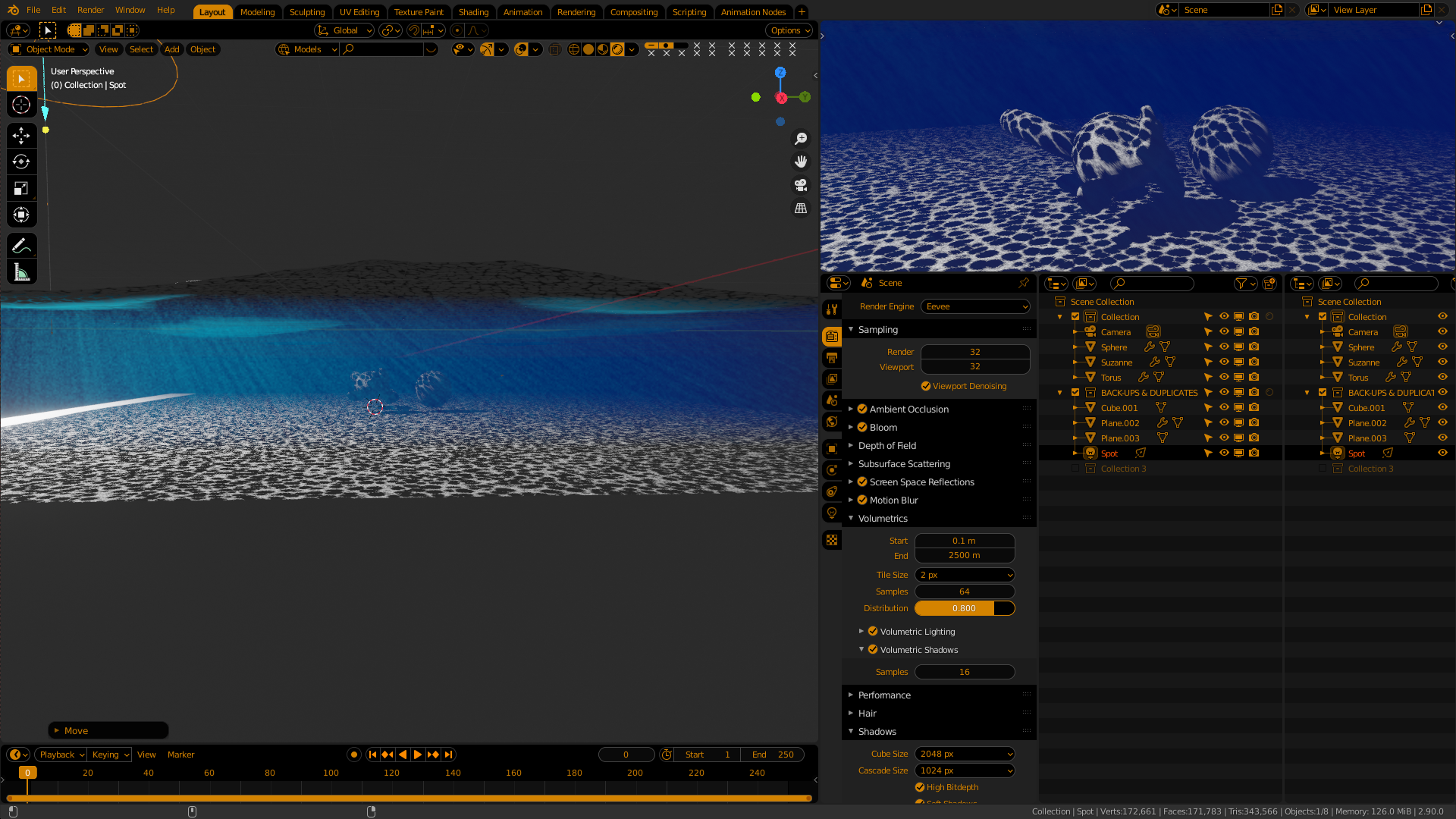Select the Transform tool in the viewport toolbar
This screenshot has width=1456, height=819.
click(21, 215)
